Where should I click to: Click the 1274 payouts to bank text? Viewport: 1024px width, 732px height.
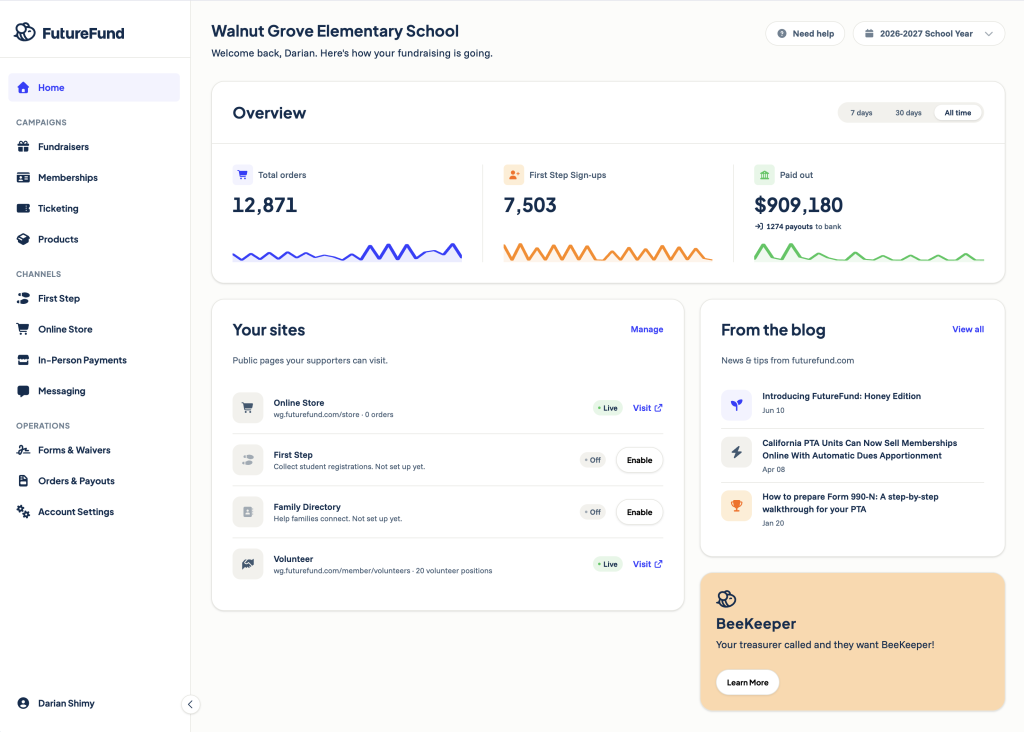798,227
